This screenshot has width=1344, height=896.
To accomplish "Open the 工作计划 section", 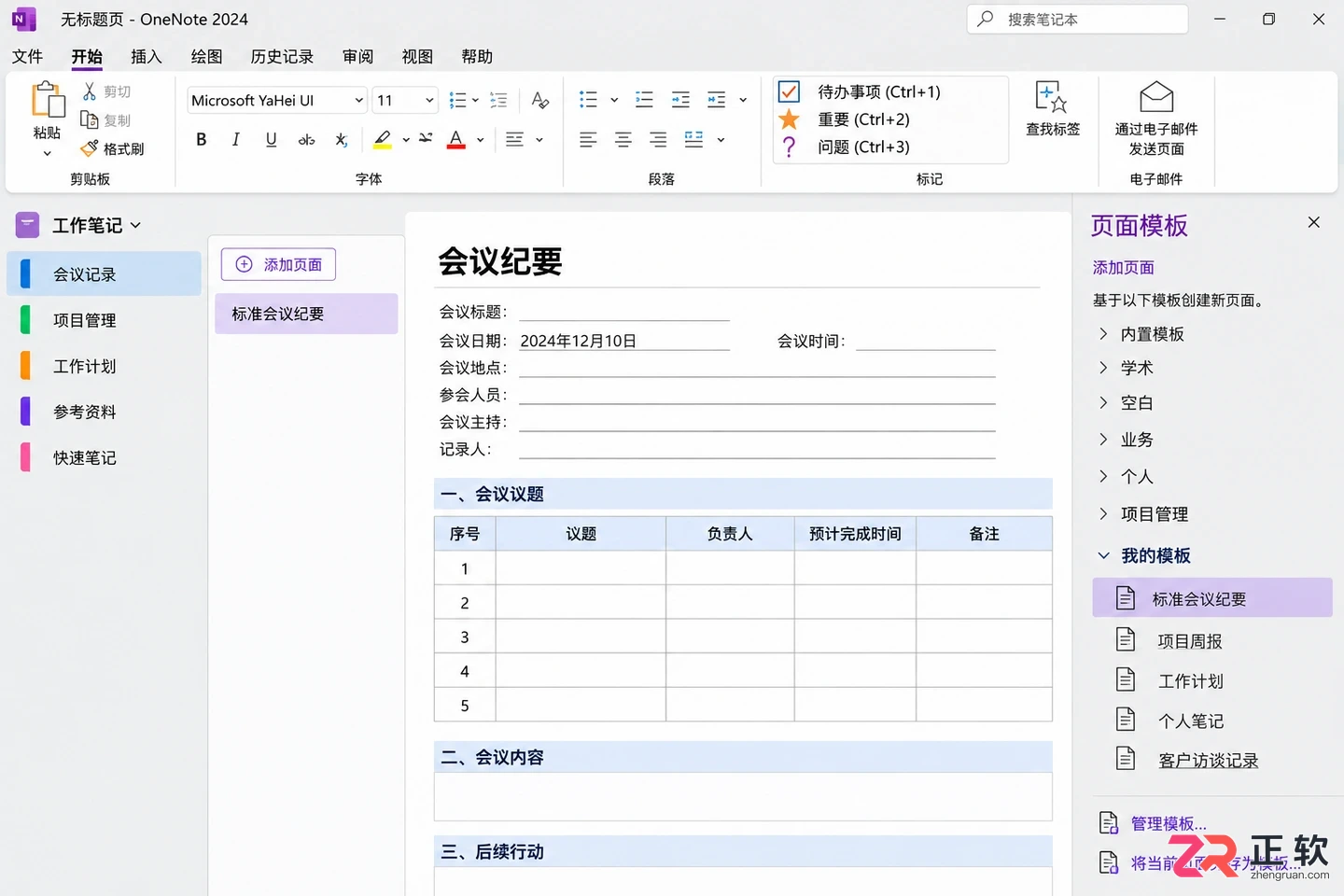I will click(x=105, y=366).
